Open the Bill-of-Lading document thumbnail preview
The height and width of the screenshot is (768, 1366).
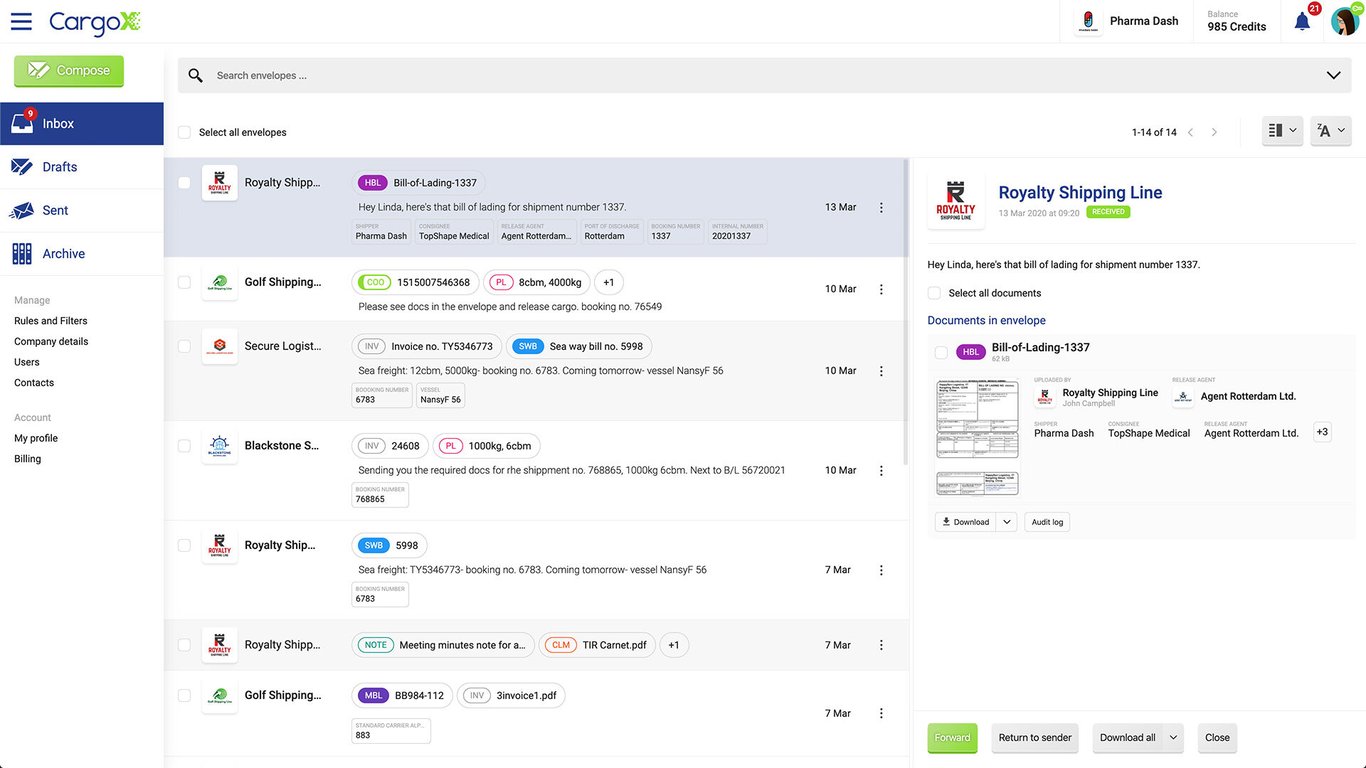coord(977,419)
